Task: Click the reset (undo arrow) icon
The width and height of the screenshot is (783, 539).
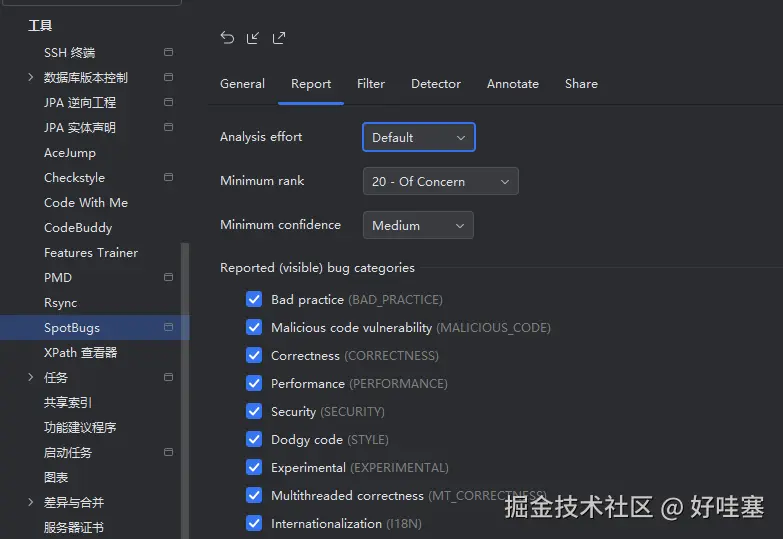Action: (x=227, y=38)
